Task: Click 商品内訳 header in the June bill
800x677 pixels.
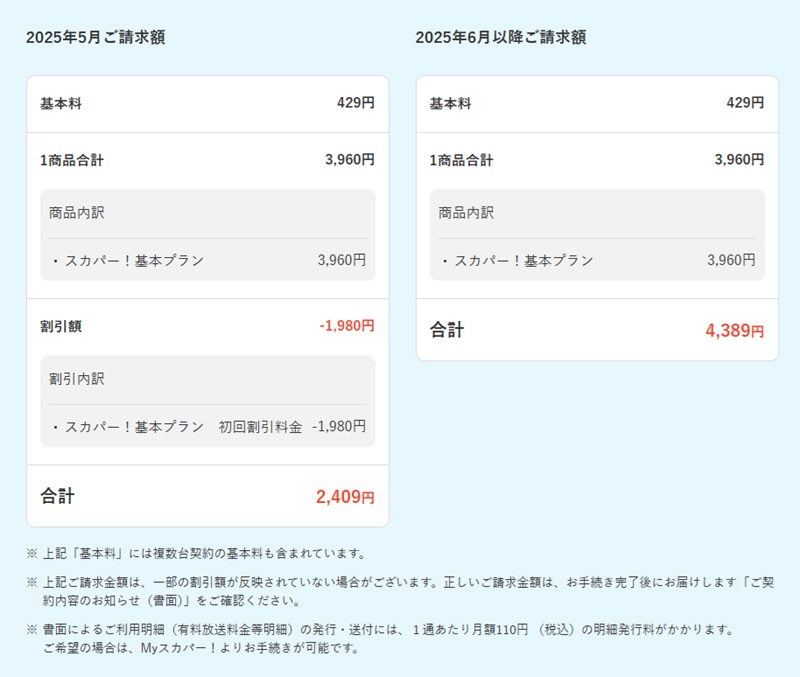Action: tap(467, 213)
